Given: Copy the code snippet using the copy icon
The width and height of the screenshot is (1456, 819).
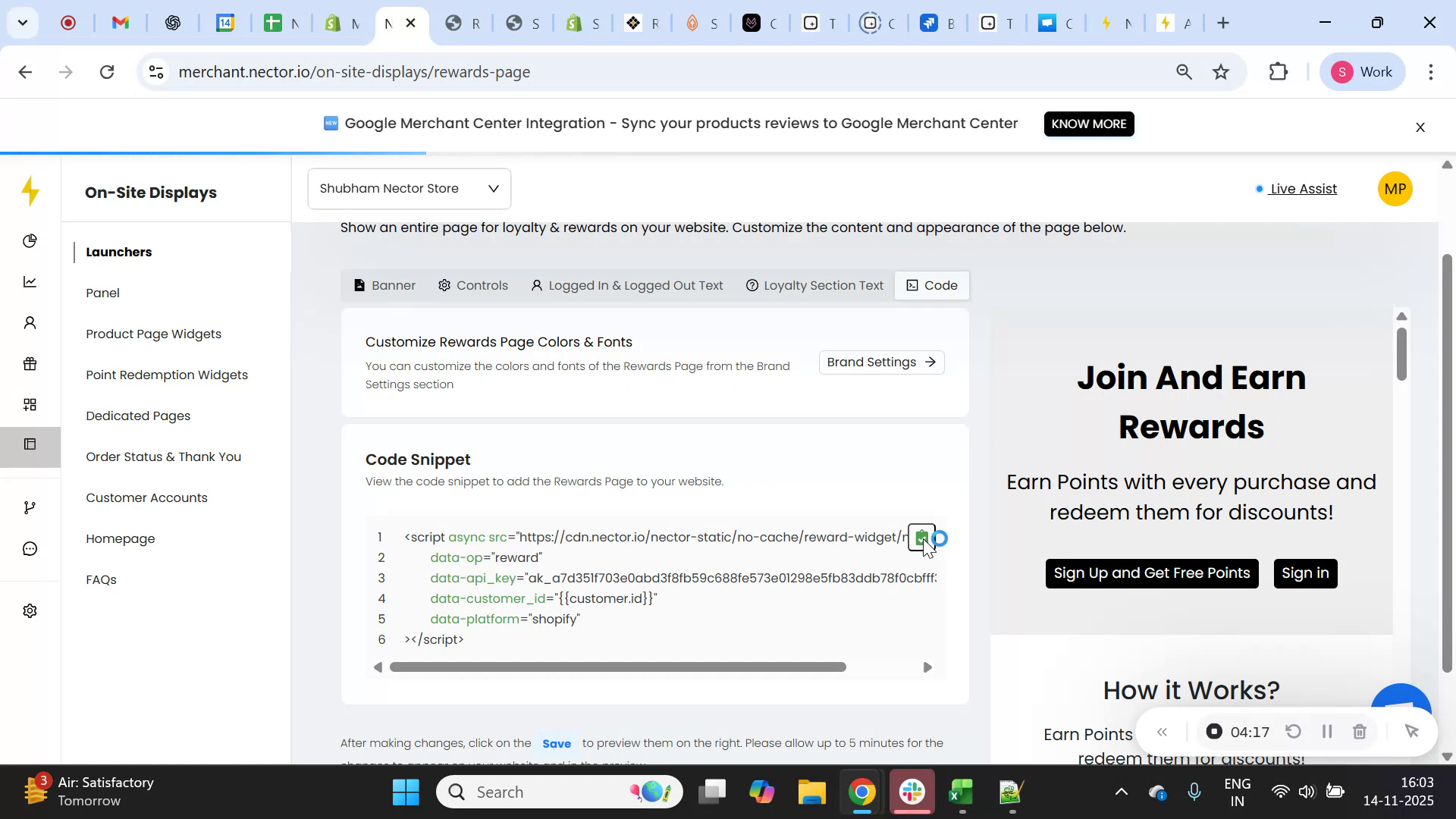Looking at the screenshot, I should (921, 537).
